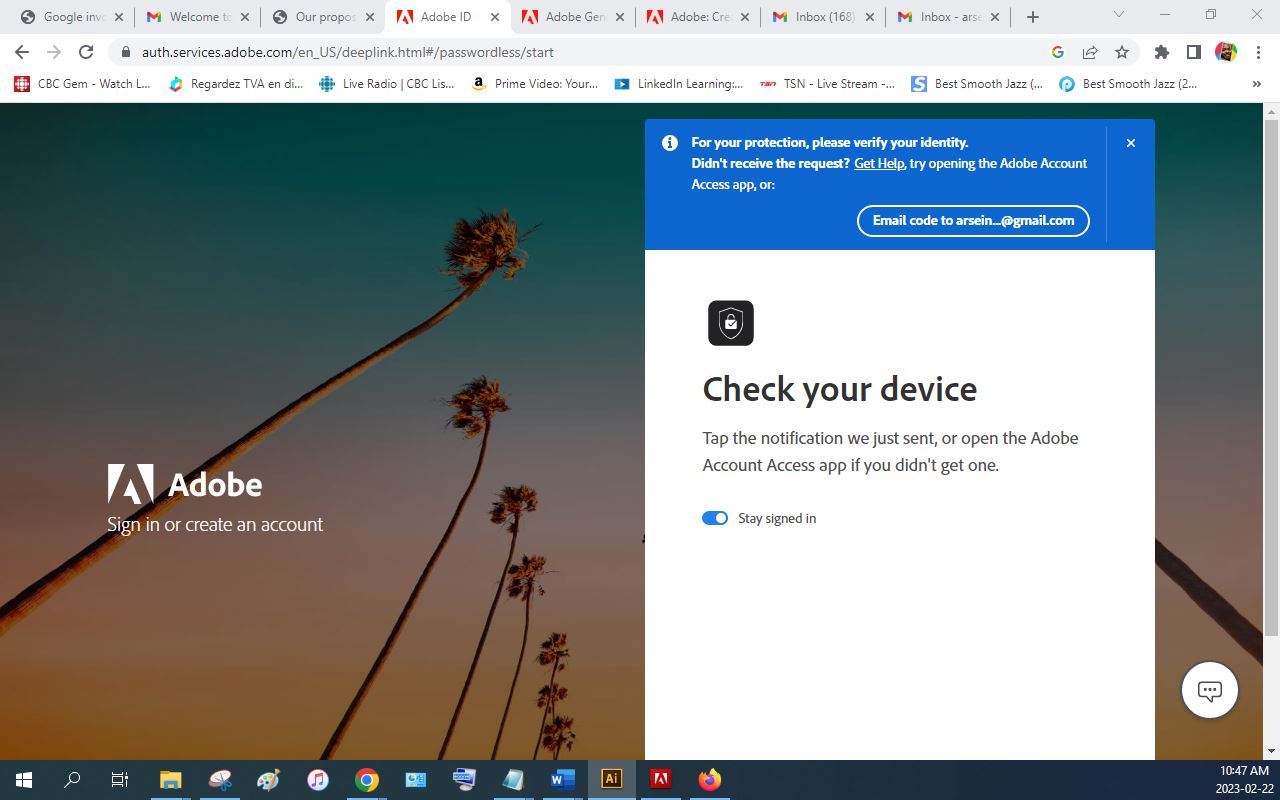This screenshot has height=800, width=1280.
Task: Open the Chrome three-dot menu
Action: [1258, 52]
